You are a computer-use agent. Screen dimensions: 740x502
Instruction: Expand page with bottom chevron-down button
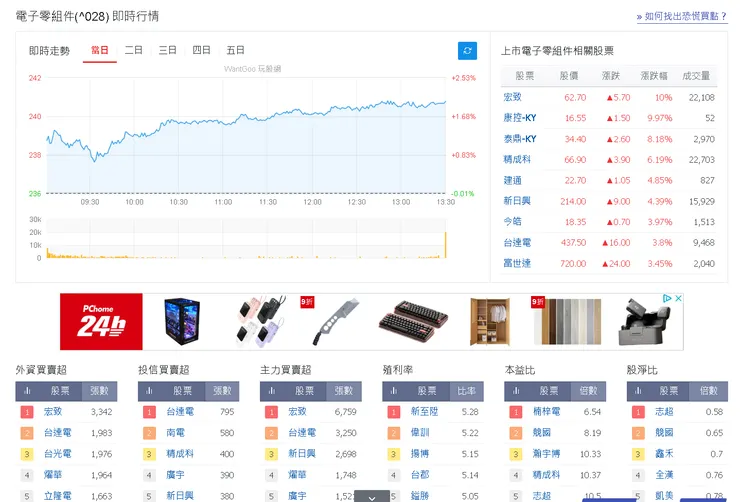(x=372, y=496)
